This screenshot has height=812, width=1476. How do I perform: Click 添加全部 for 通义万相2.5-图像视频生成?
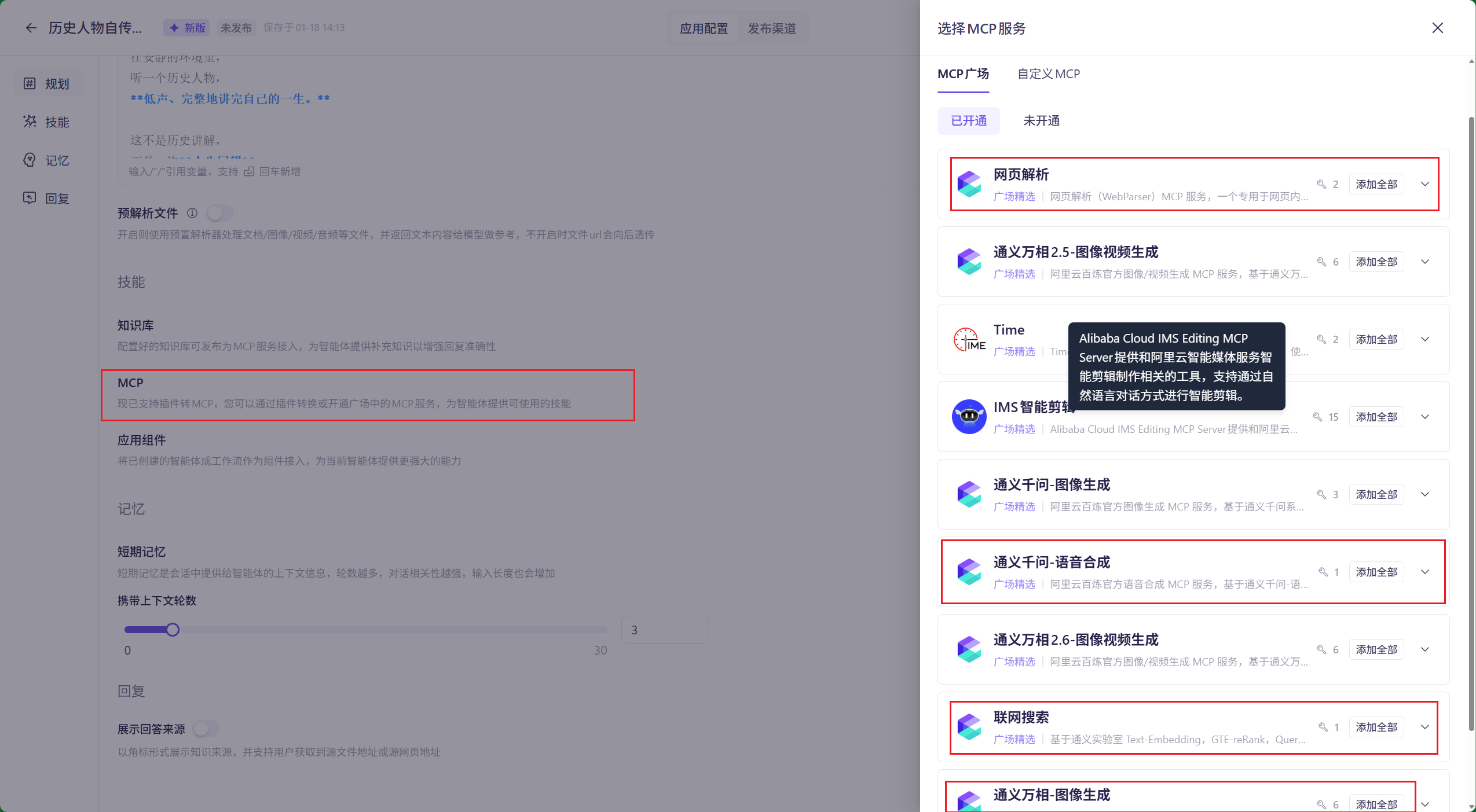1376,262
